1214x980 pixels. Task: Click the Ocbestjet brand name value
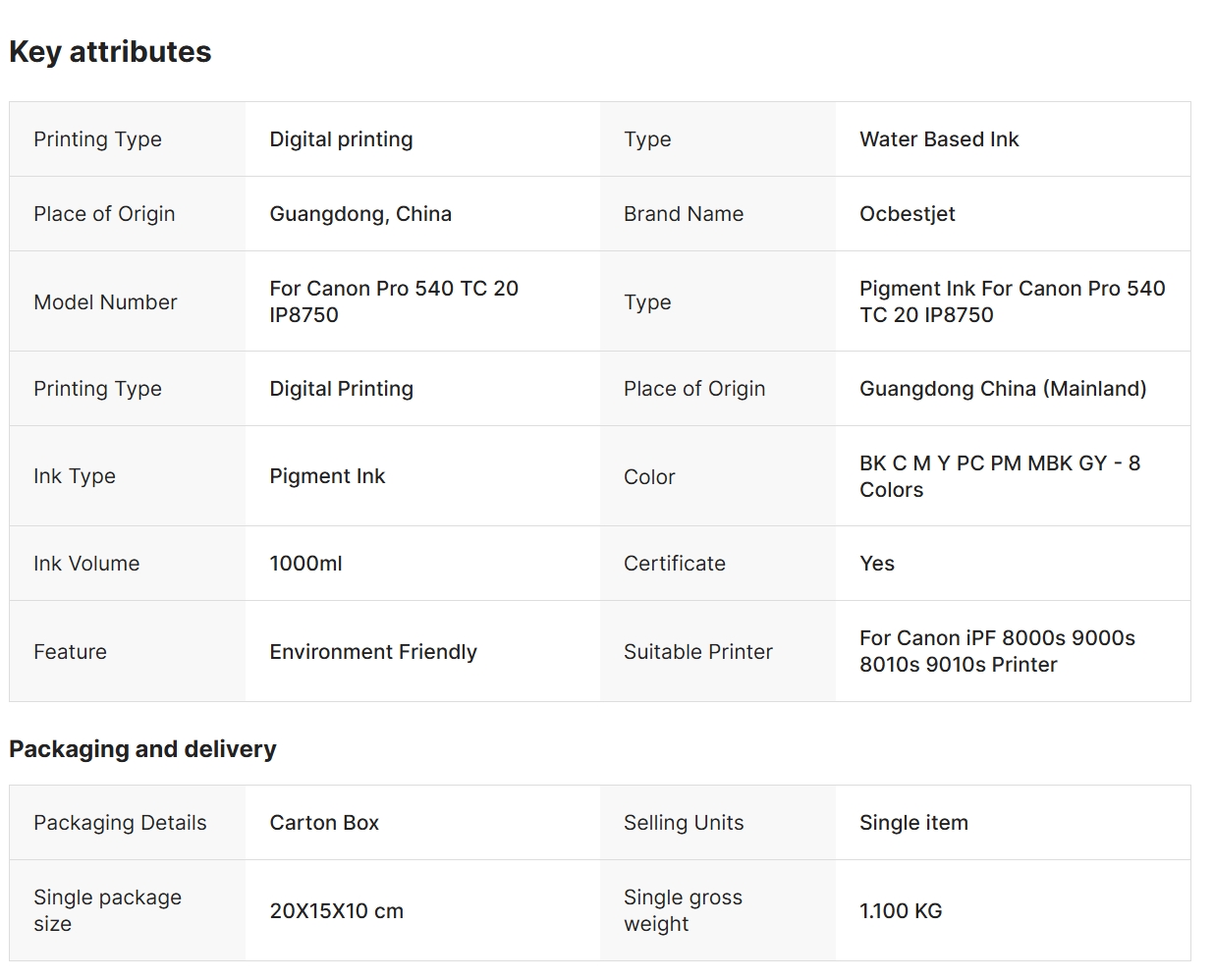[907, 214]
